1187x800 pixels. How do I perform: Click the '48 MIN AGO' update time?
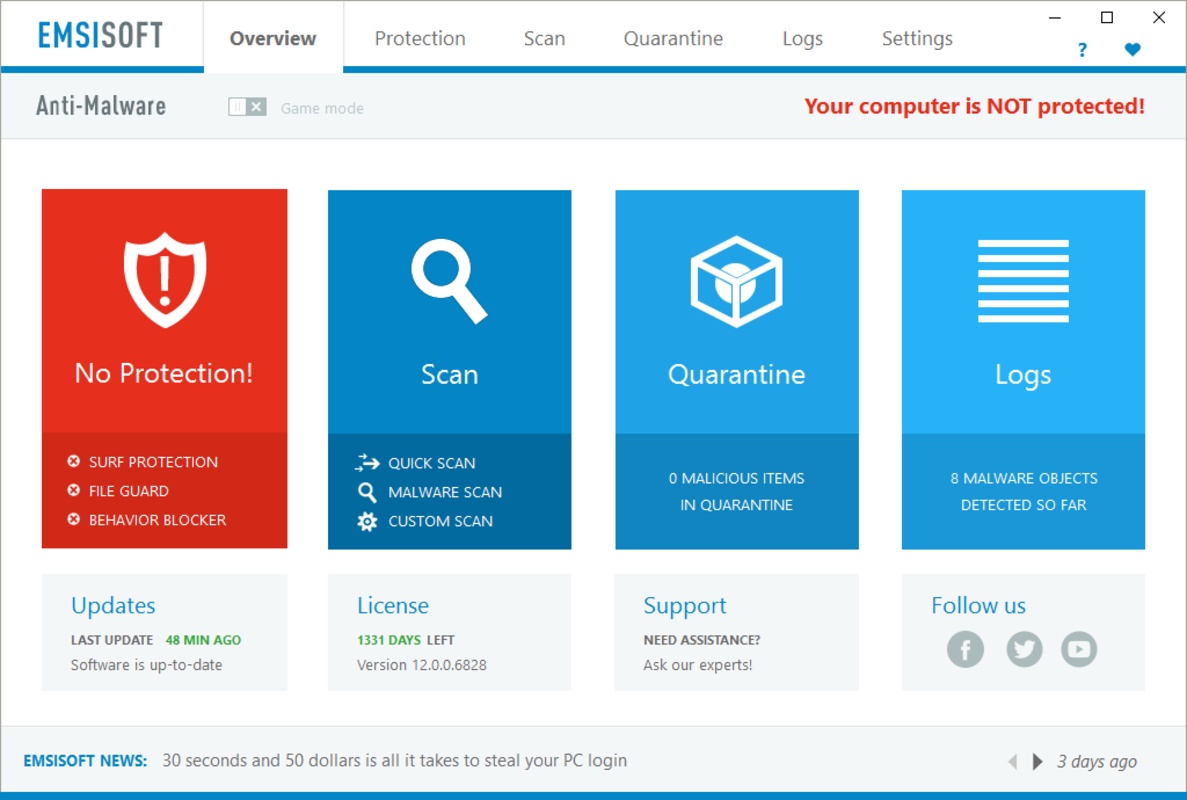click(x=203, y=640)
